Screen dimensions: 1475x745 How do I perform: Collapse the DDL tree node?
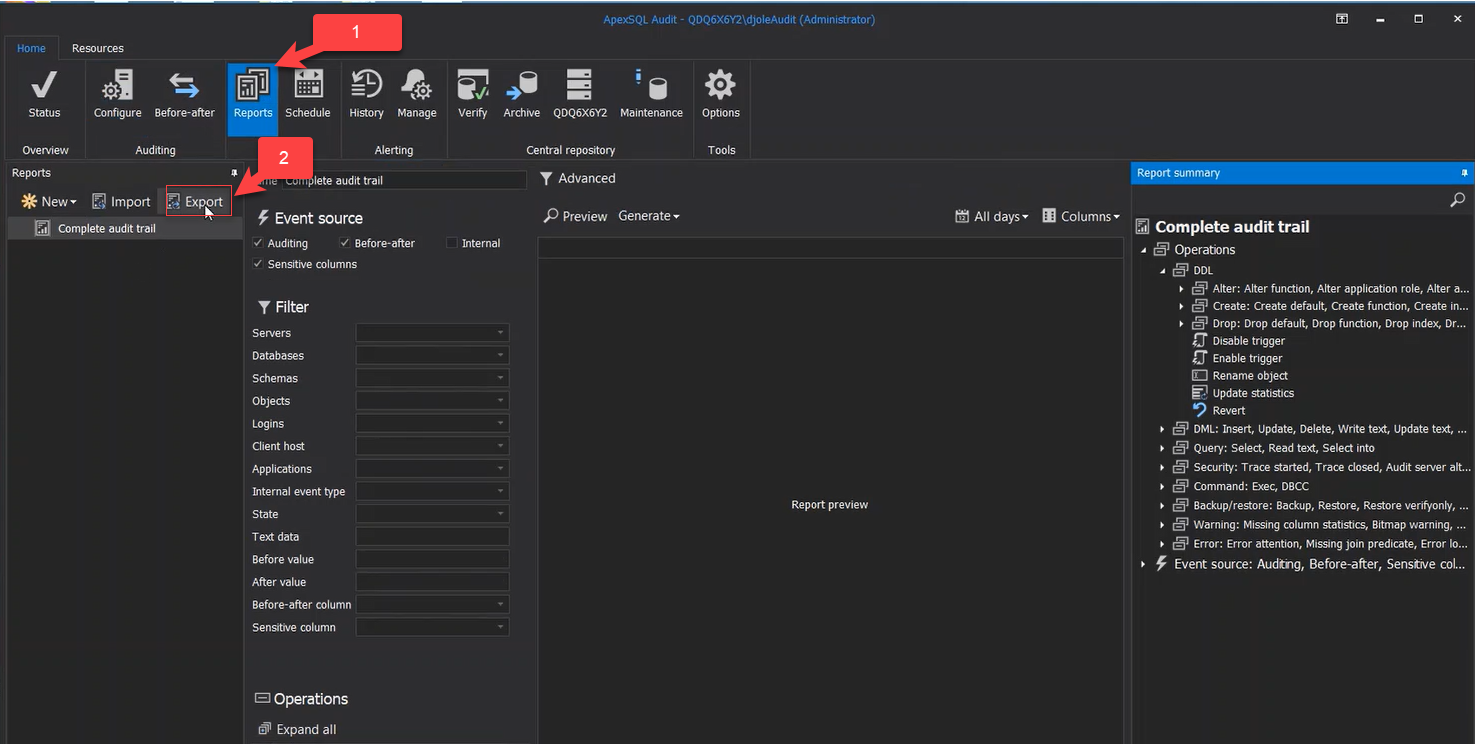[x=1162, y=271]
